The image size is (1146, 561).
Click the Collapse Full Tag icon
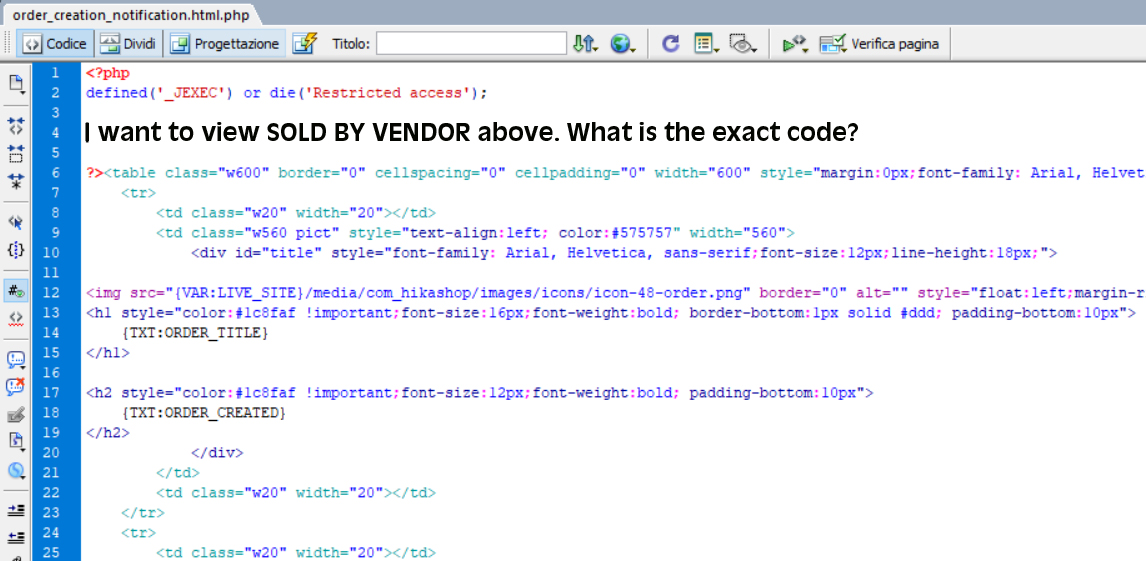(15, 125)
